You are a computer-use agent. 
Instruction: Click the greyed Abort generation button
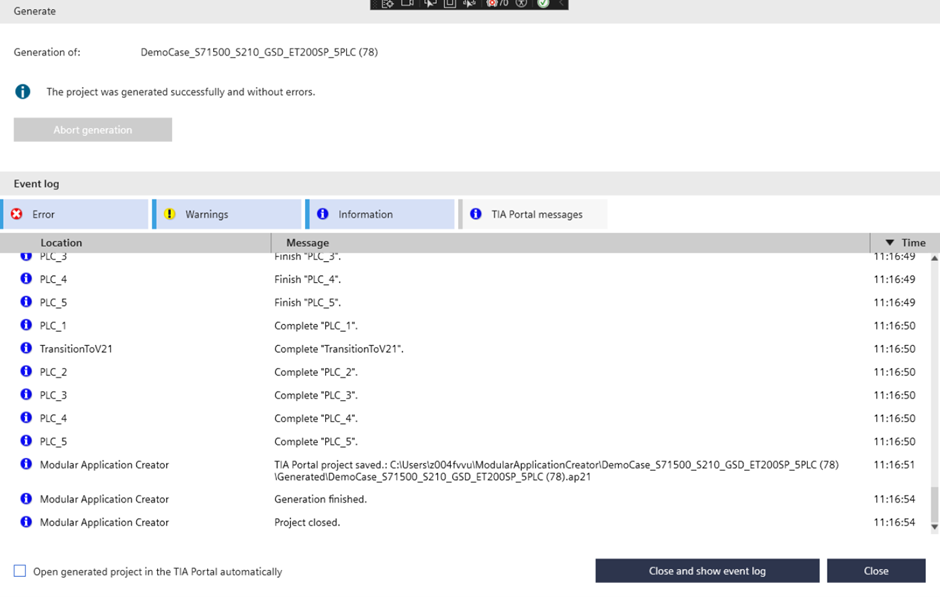click(93, 130)
